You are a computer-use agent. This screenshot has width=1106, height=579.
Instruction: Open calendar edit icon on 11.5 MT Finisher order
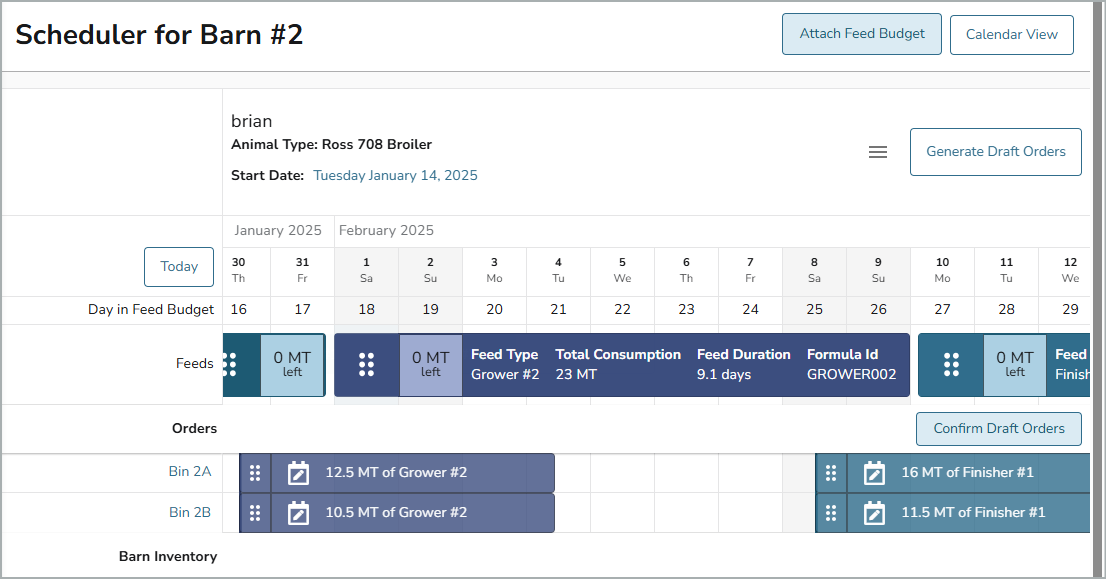click(874, 513)
